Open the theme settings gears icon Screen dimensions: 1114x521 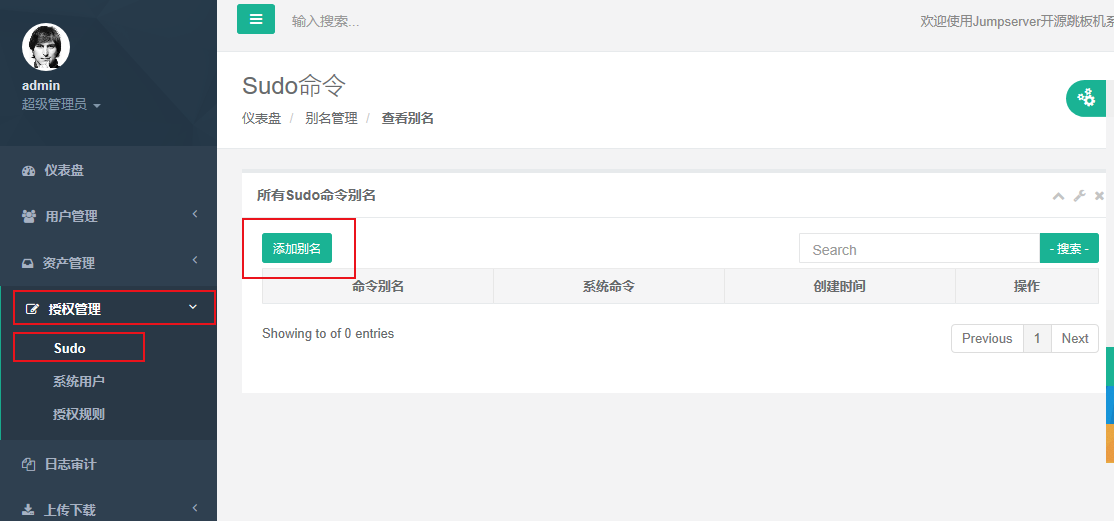(1086, 98)
